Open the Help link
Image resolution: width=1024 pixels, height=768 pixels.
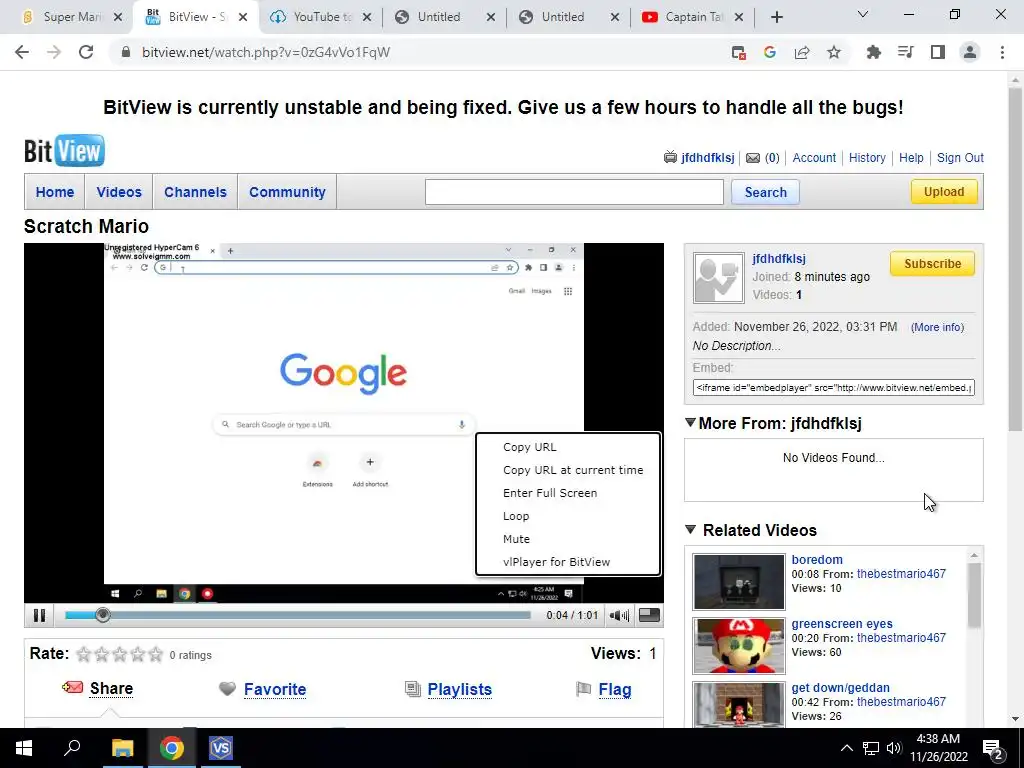(x=911, y=157)
